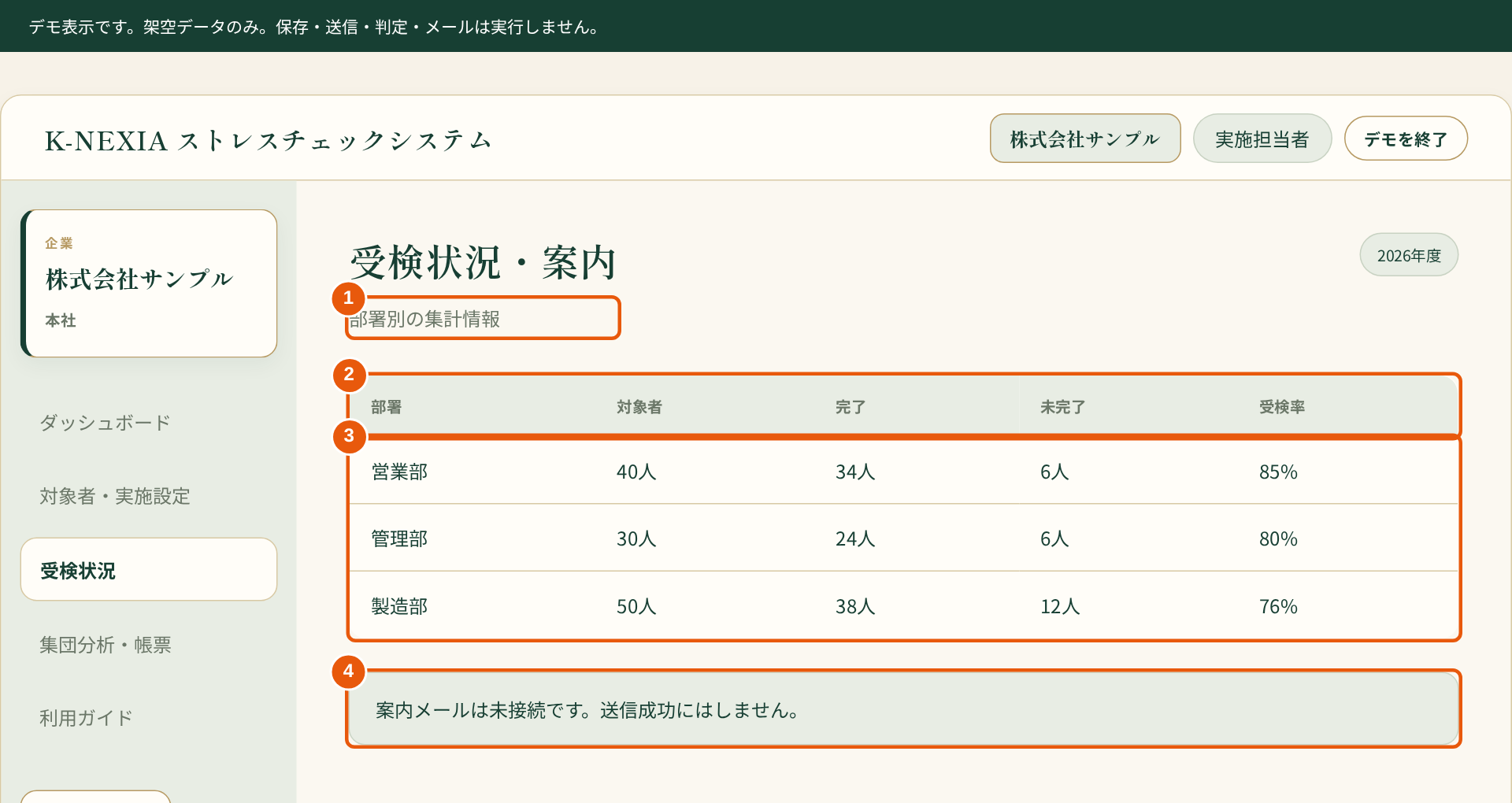The image size is (1512, 803).
Task: Click 30人 in the 管理部 row
Action: tap(636, 539)
